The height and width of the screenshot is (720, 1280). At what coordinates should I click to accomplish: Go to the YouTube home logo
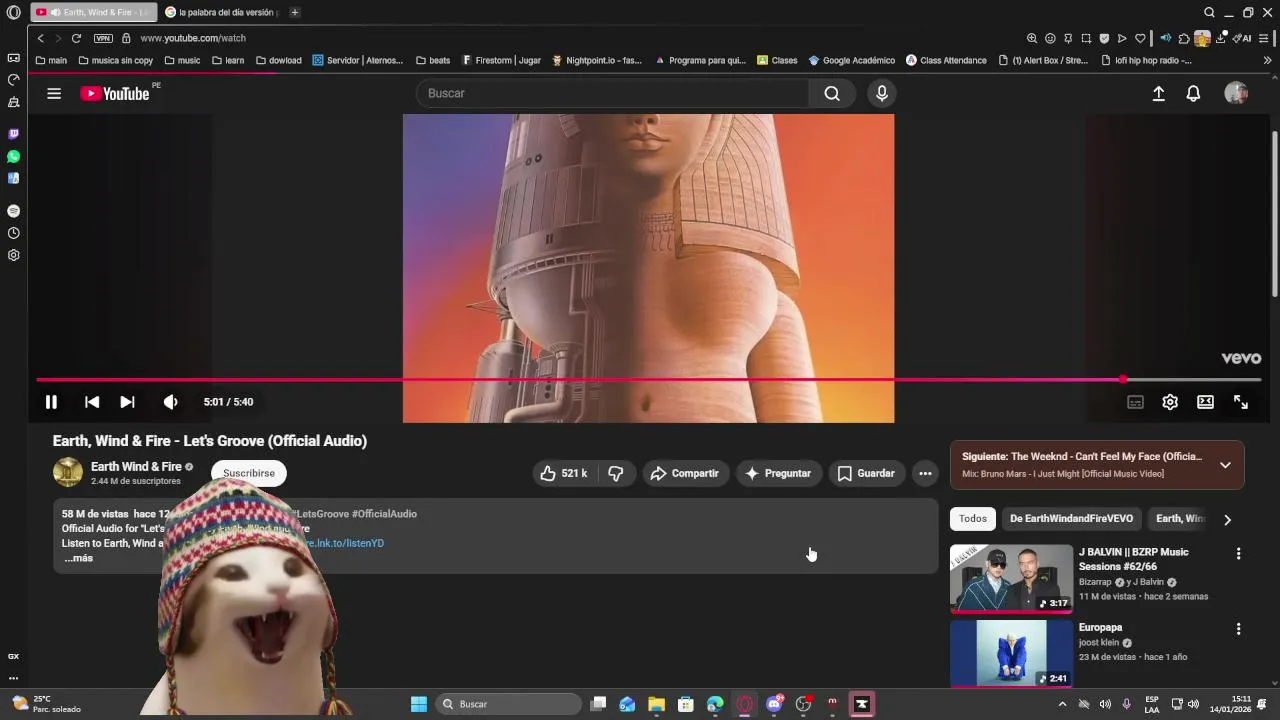coord(115,93)
